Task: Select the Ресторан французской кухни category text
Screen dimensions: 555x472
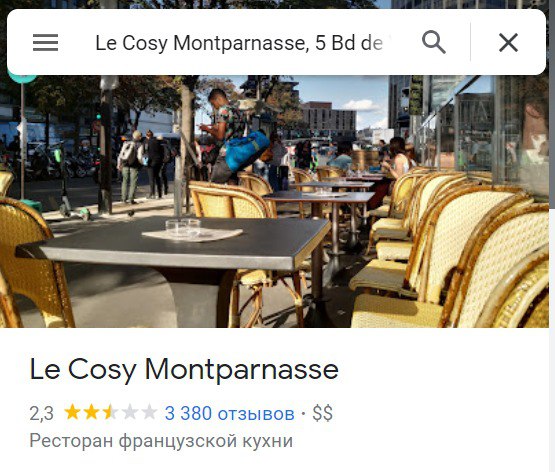Action: [x=161, y=441]
